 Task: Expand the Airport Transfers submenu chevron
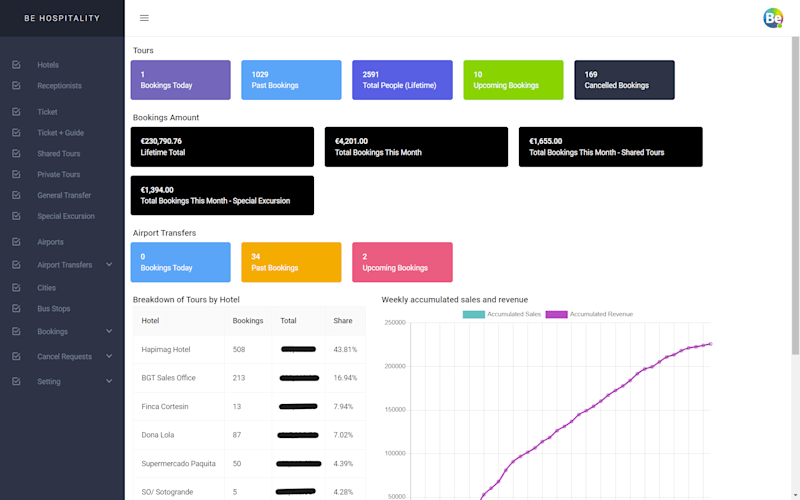[x=109, y=264]
